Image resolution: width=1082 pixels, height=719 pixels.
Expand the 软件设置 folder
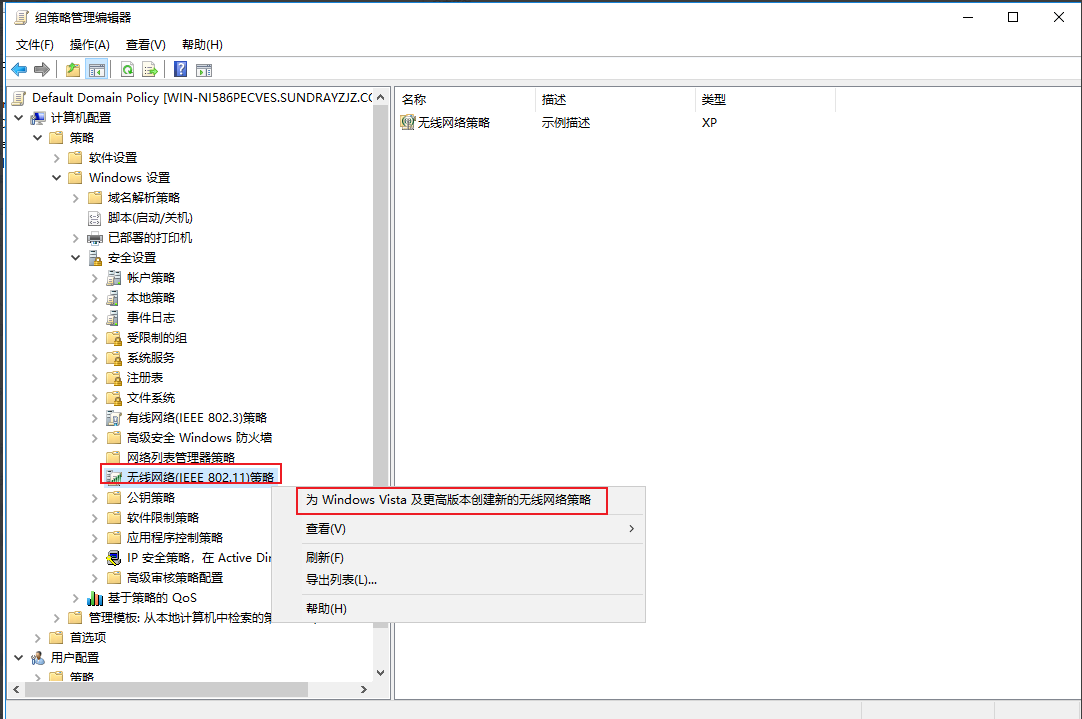click(x=57, y=157)
